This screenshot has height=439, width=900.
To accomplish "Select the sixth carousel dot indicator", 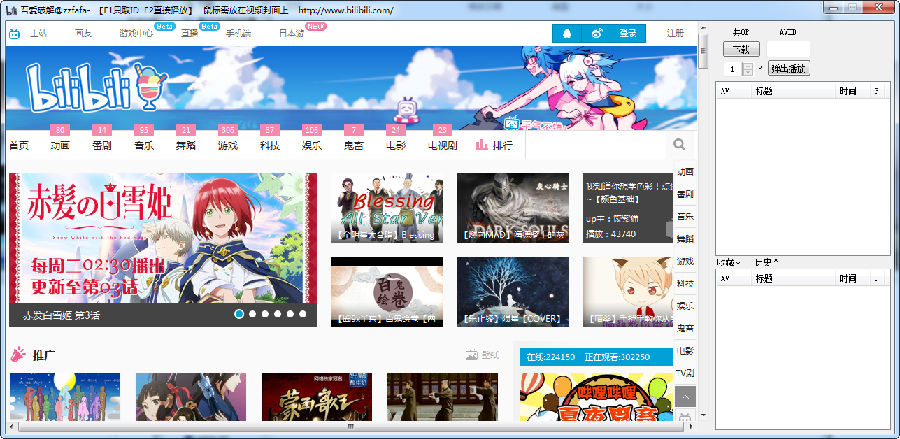I will [303, 314].
